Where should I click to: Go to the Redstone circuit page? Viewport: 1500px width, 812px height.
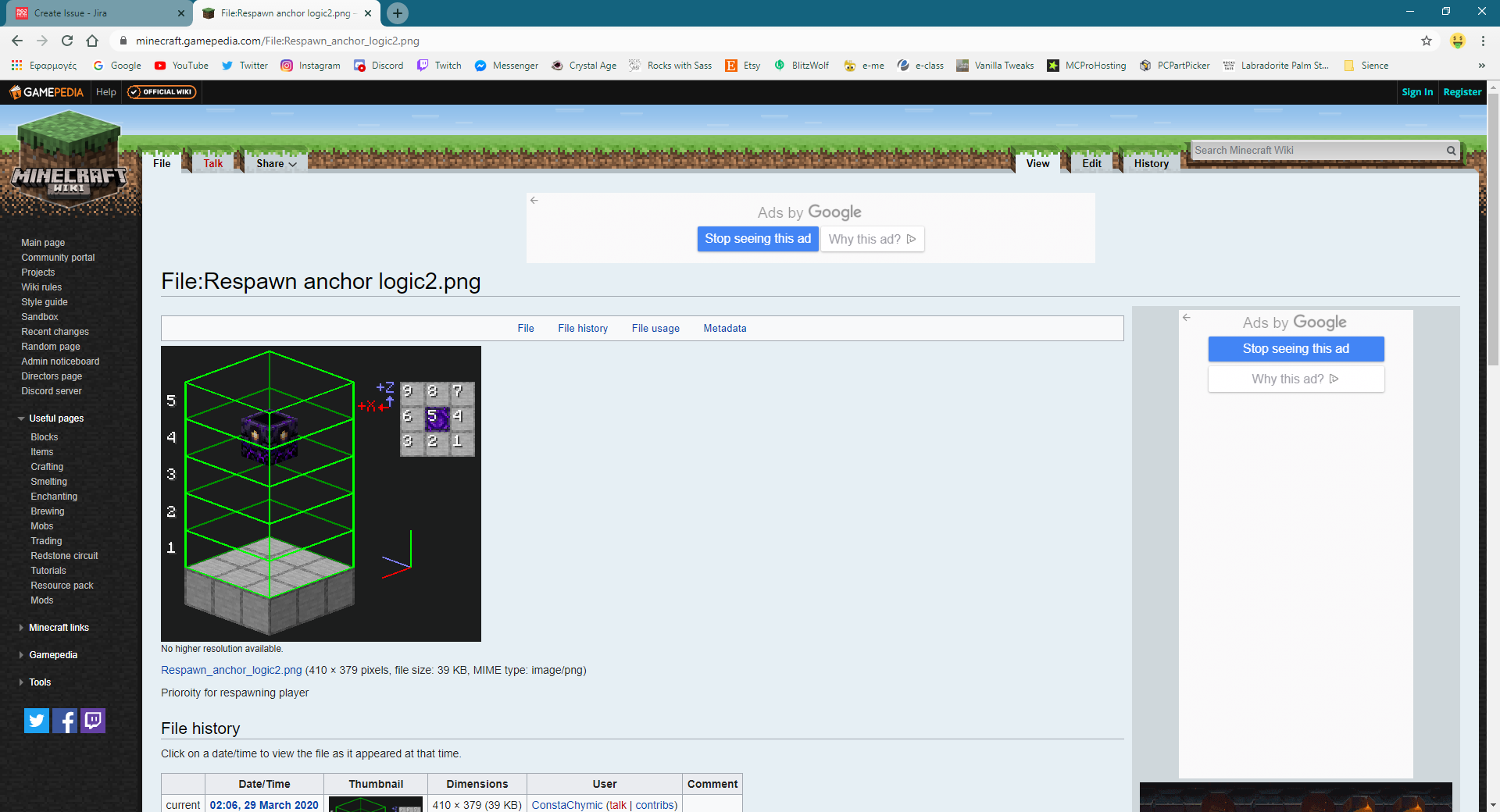point(64,556)
